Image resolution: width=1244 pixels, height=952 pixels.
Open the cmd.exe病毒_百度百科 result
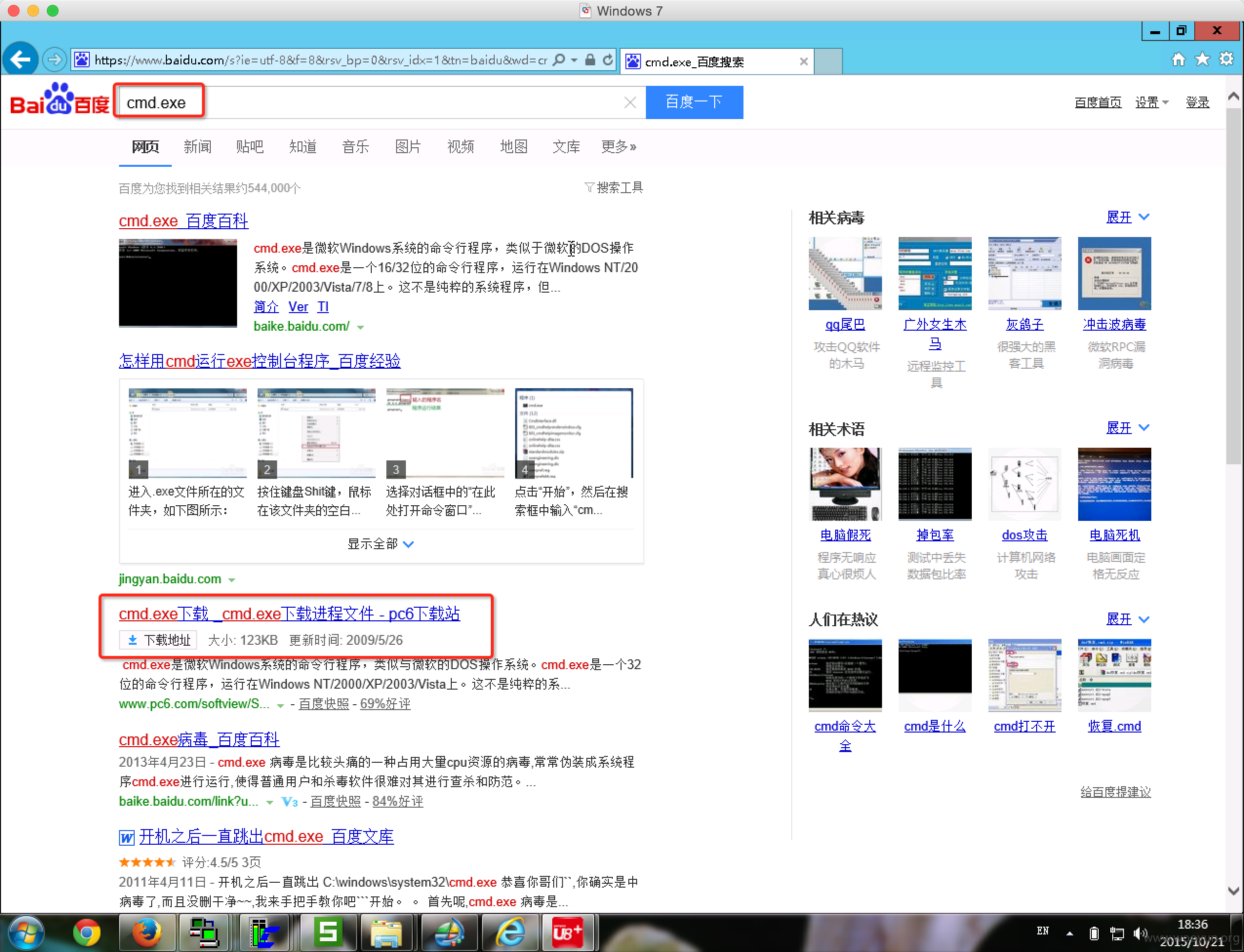(199, 739)
